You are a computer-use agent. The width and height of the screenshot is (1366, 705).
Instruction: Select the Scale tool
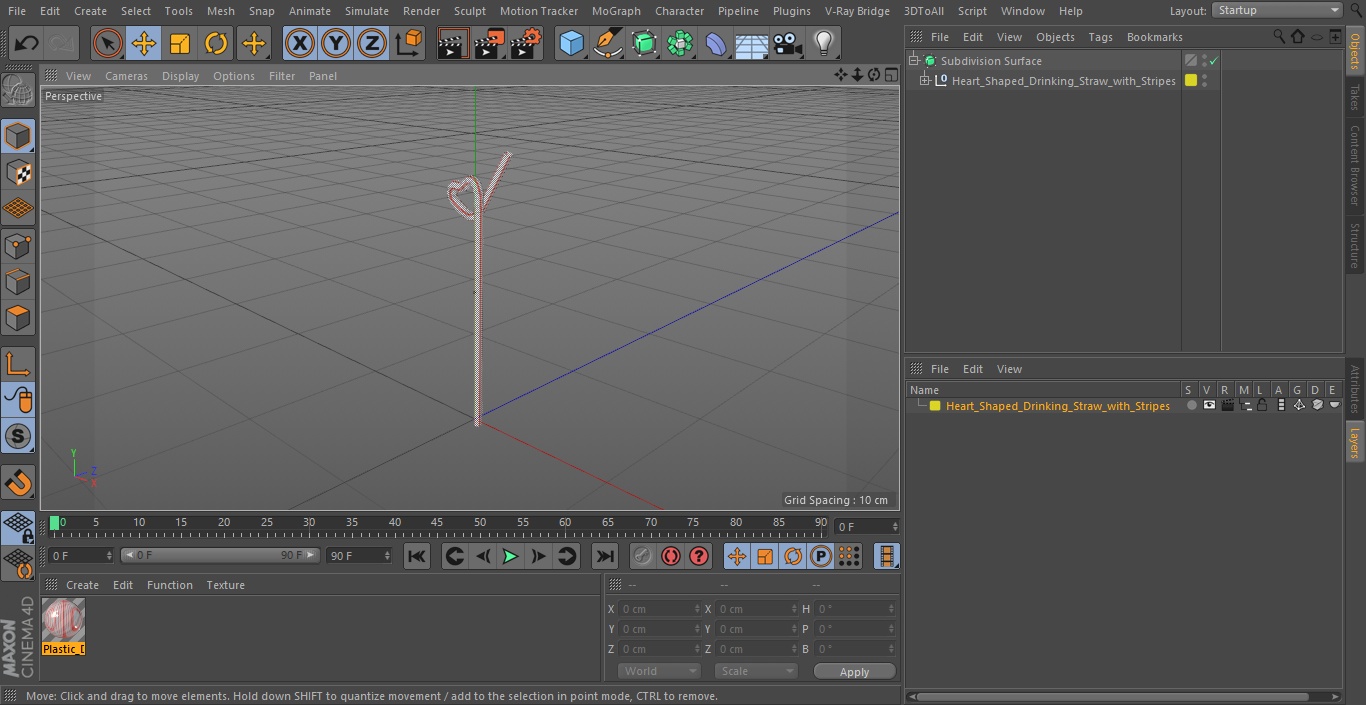point(180,44)
